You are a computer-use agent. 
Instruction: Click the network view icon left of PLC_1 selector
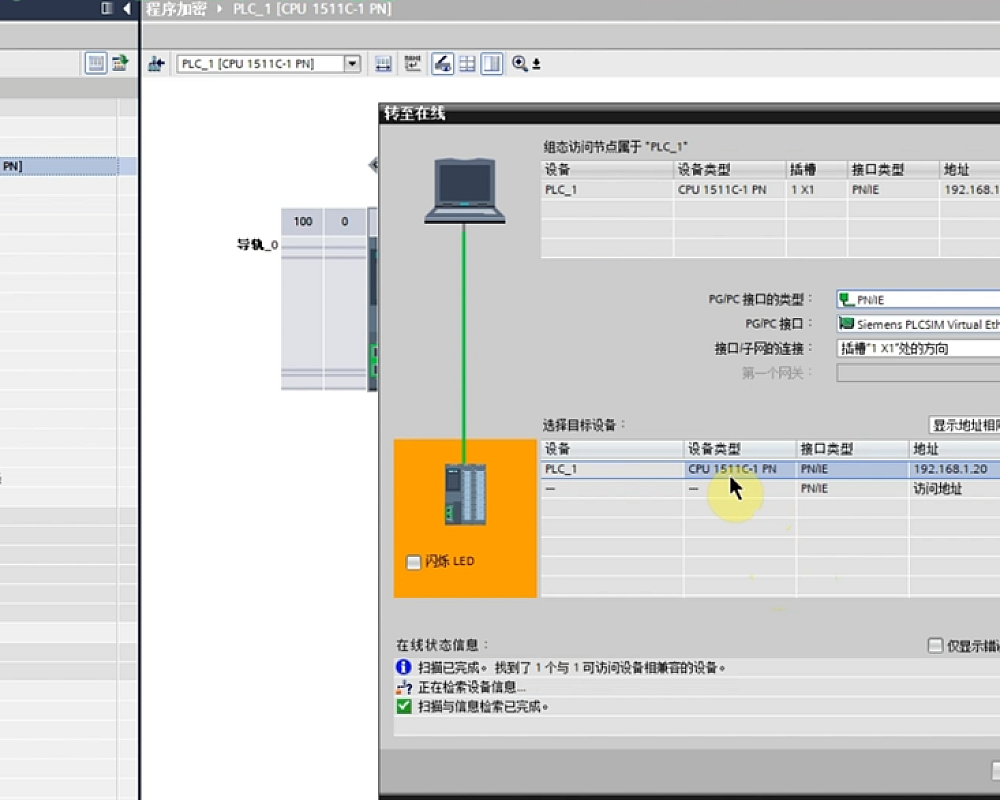pos(156,64)
